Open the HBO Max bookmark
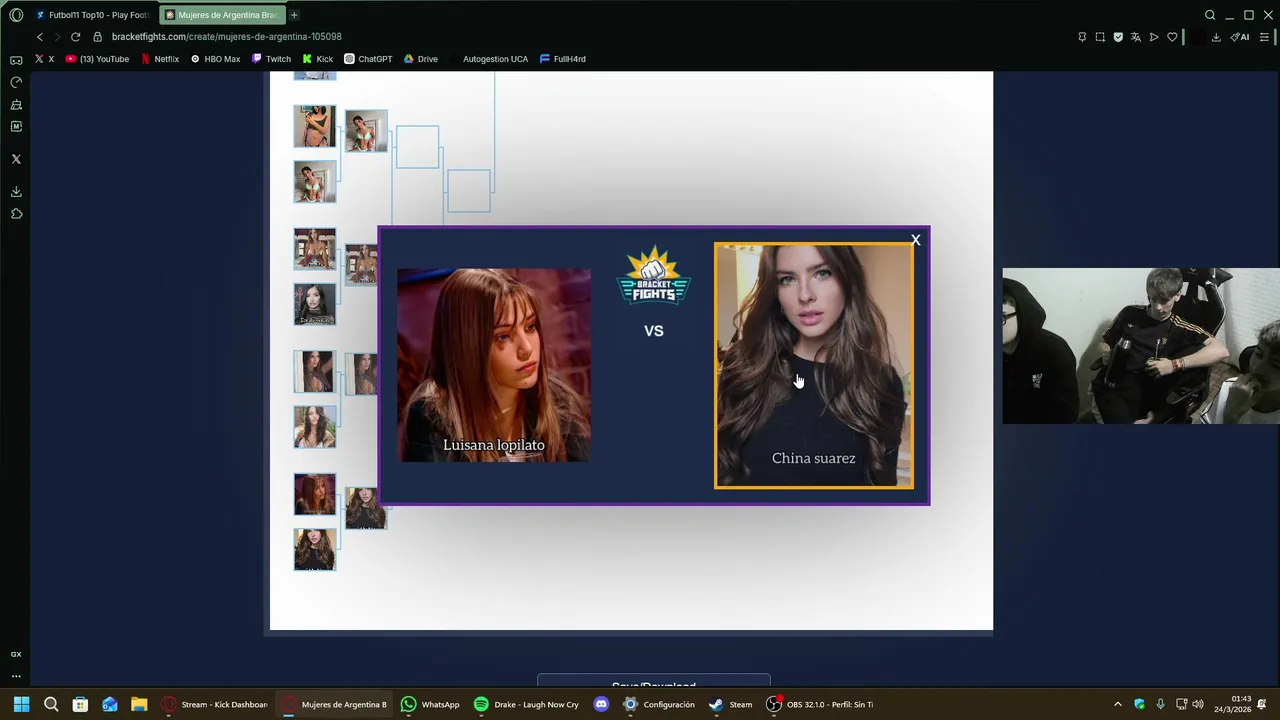The height and width of the screenshot is (720, 1280). pyautogui.click(x=215, y=59)
